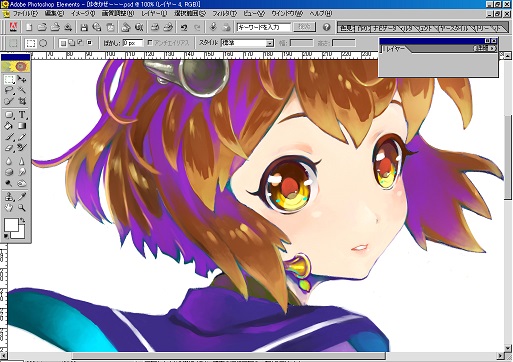Screen dimensions: 513x362
Task: Toggle the アンチエイリアス checkbox
Action: click(x=150, y=43)
